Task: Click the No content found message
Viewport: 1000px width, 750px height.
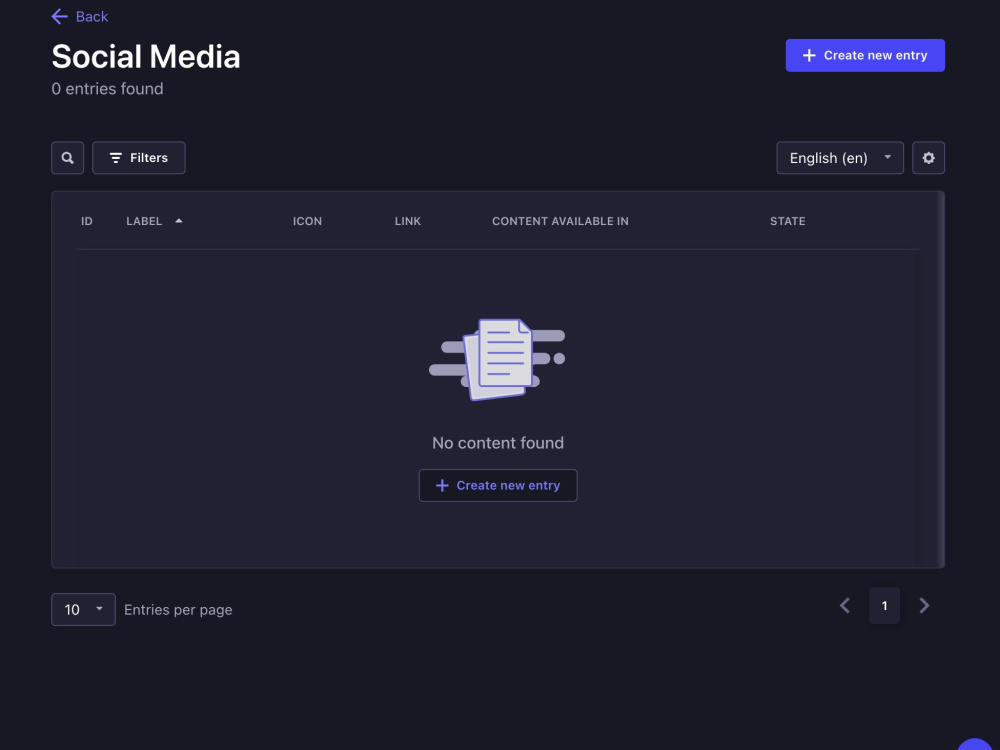Action: pyautogui.click(x=497, y=443)
